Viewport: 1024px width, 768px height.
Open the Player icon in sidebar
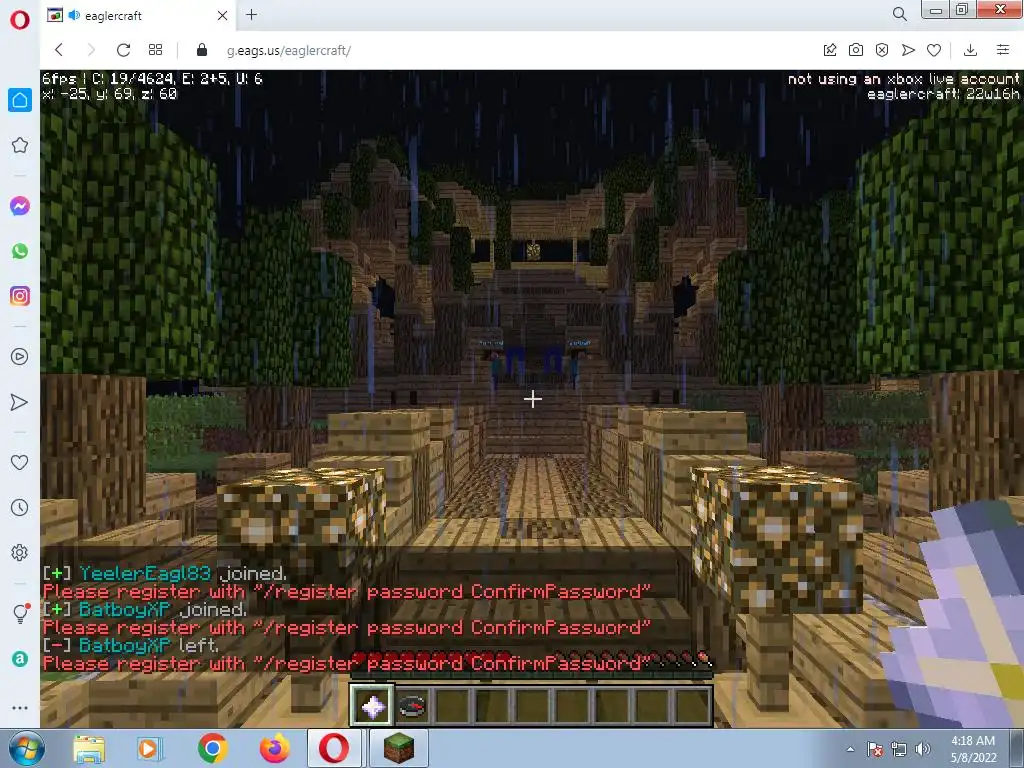pyautogui.click(x=20, y=357)
